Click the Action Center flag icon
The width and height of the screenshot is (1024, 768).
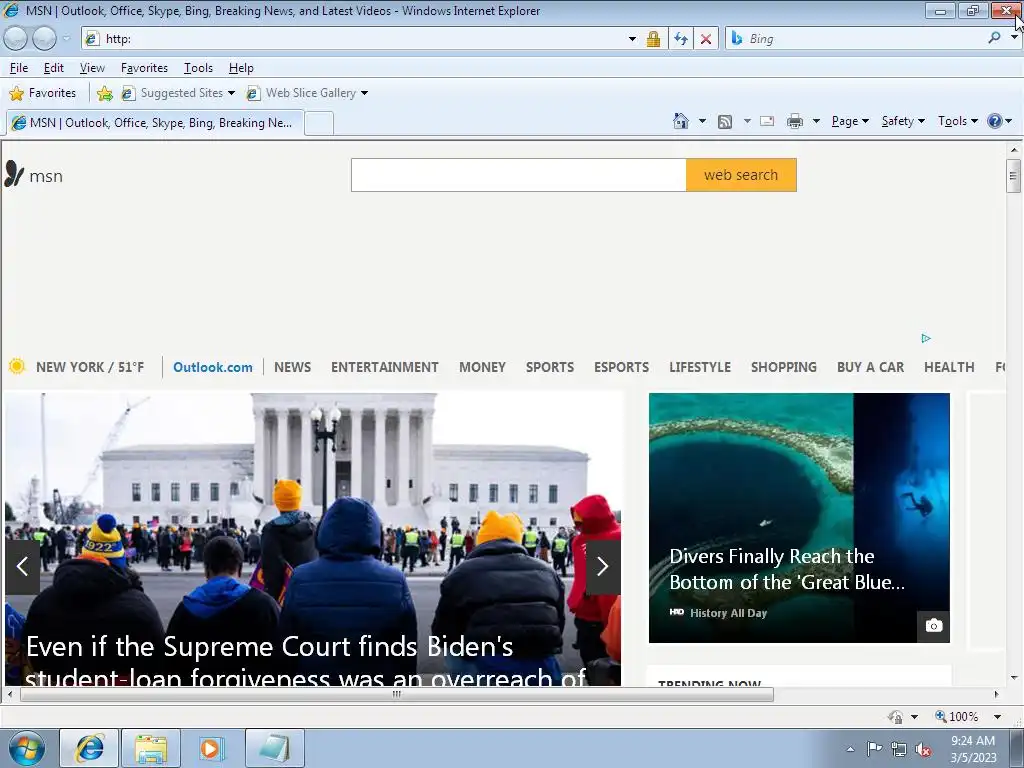point(874,749)
